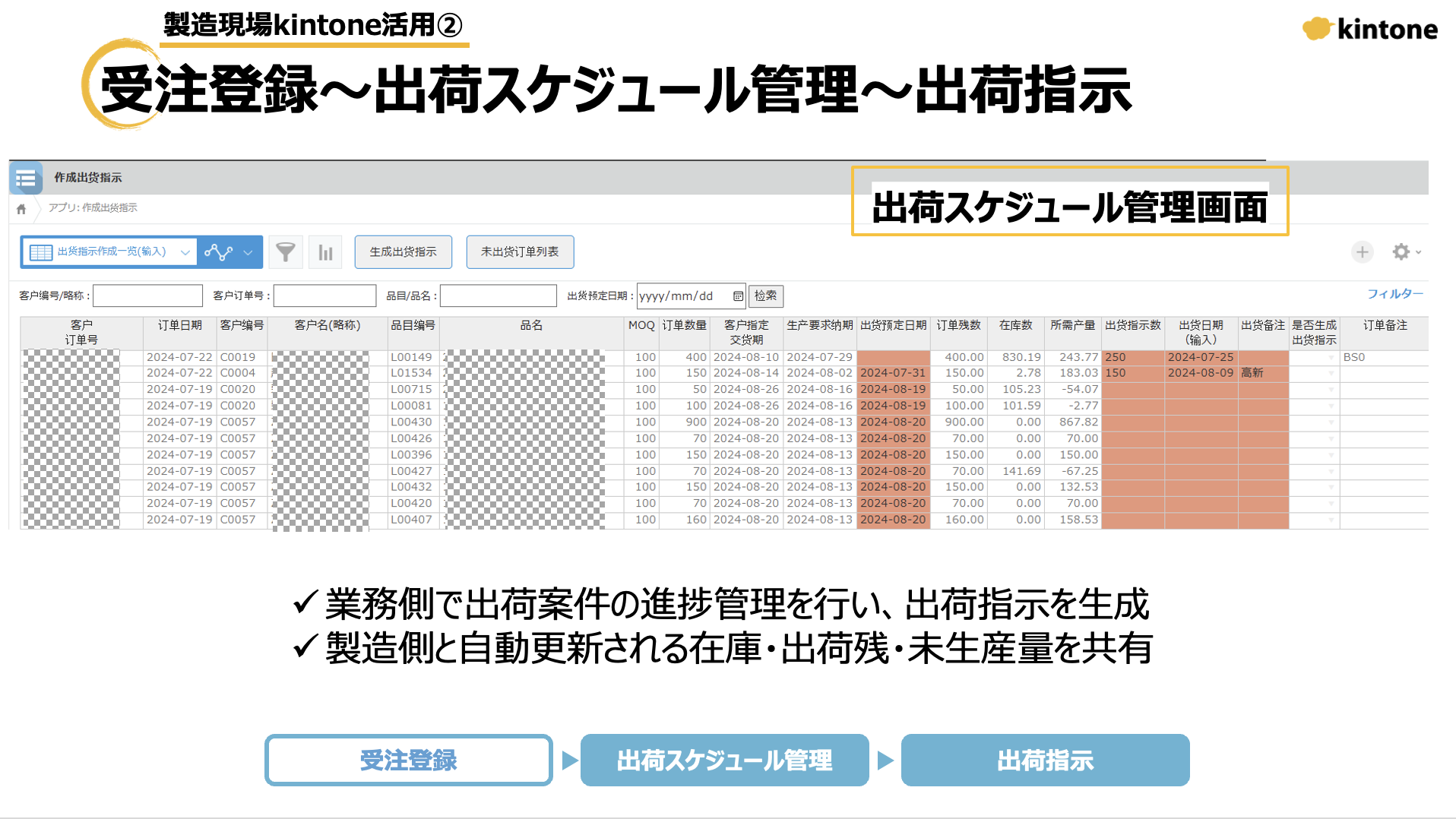Focus the 品目/品名 search field

click(x=498, y=296)
